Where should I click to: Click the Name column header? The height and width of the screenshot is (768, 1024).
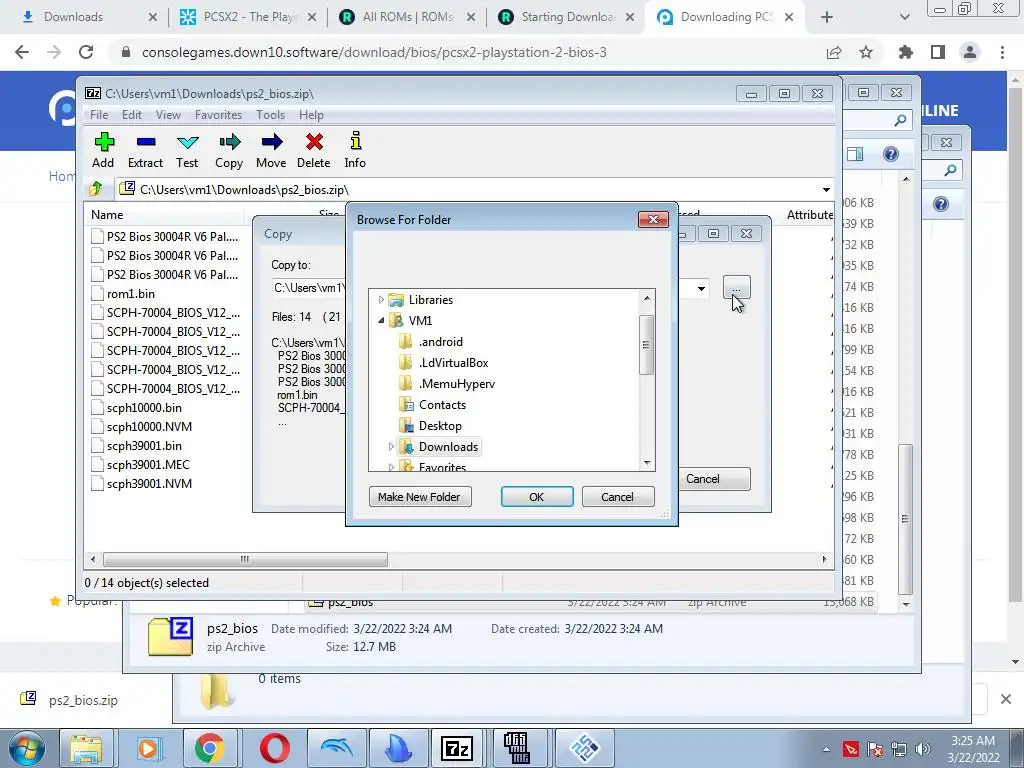(x=165, y=215)
